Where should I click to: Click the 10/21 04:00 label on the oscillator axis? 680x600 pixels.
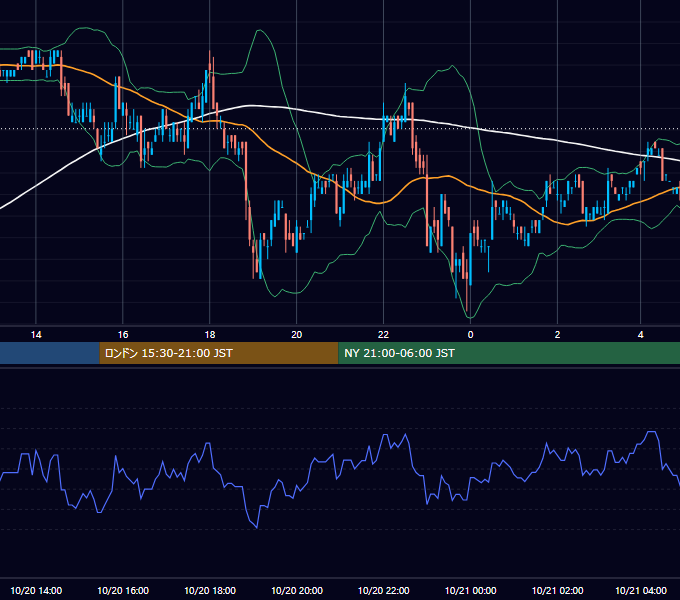(x=641, y=590)
